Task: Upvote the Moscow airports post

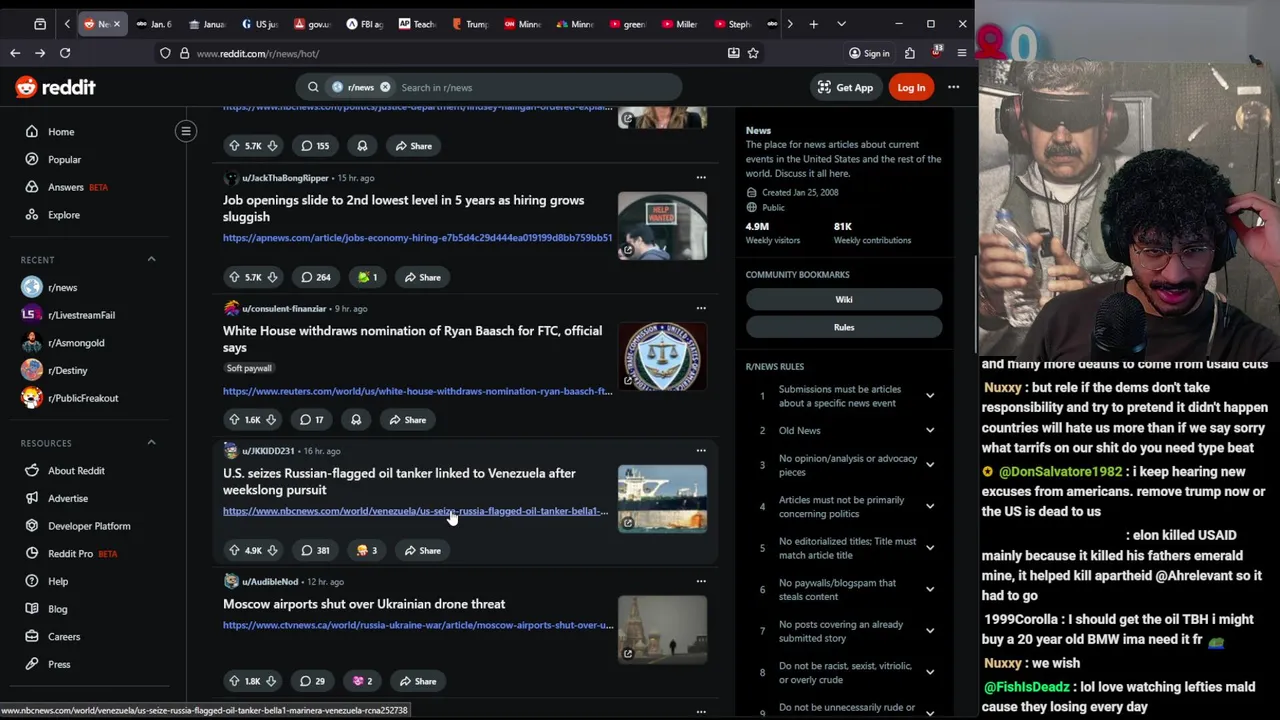Action: 234,681
